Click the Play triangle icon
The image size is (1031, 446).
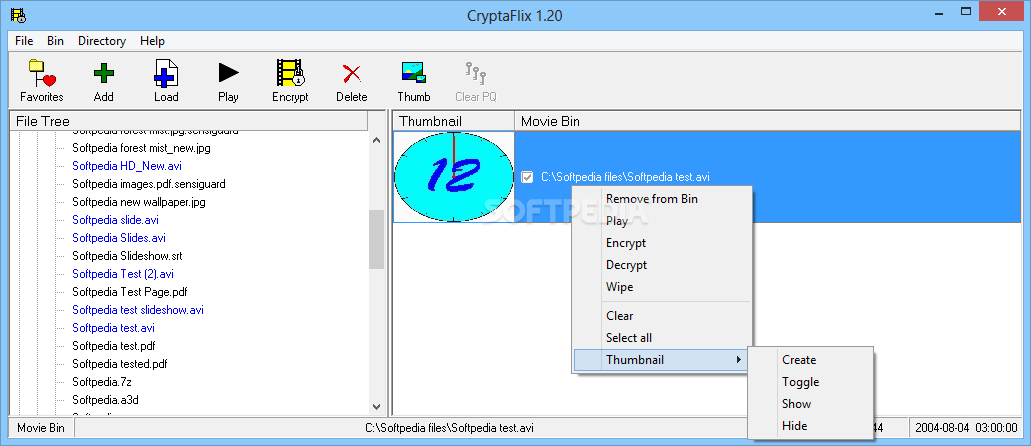[x=228, y=72]
